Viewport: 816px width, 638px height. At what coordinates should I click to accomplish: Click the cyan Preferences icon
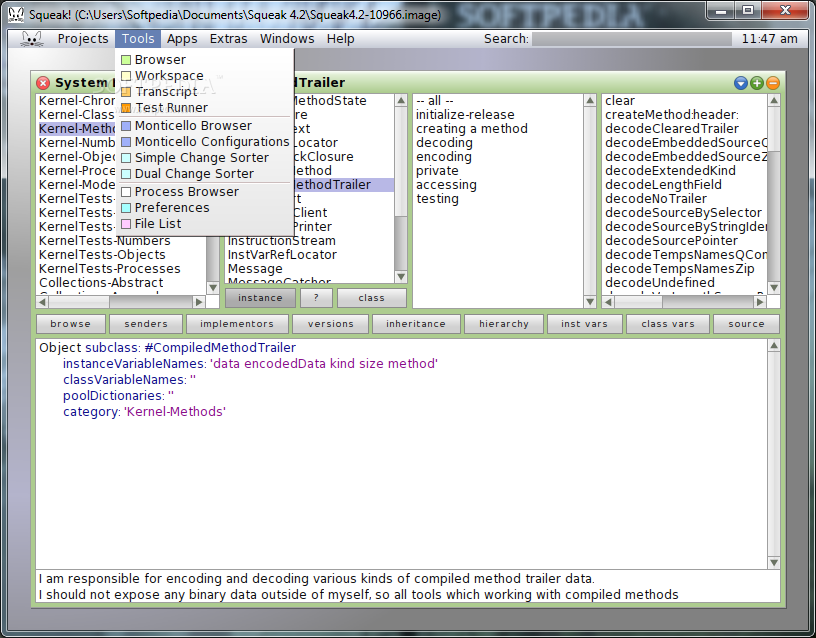(126, 208)
